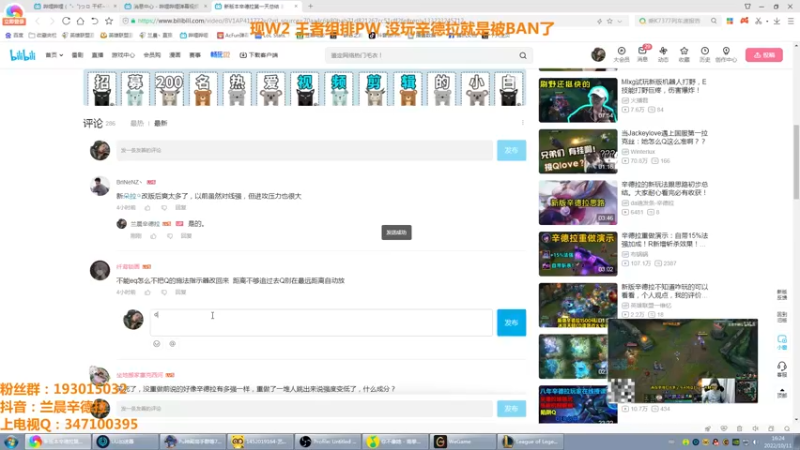This screenshot has width=800, height=450.
Task: Open the WeGame taskbar button
Action: point(463,441)
